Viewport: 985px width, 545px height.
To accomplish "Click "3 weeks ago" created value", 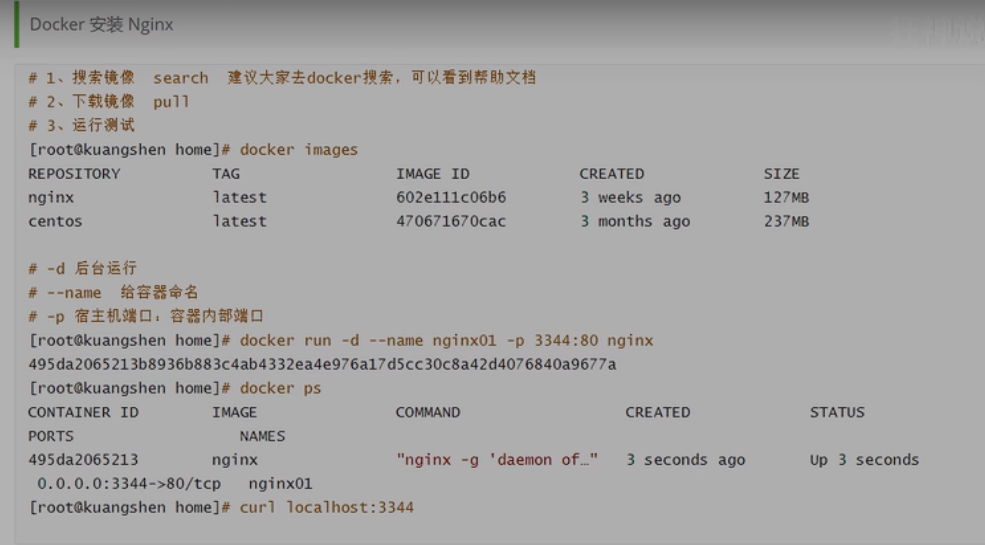I will (630, 198).
